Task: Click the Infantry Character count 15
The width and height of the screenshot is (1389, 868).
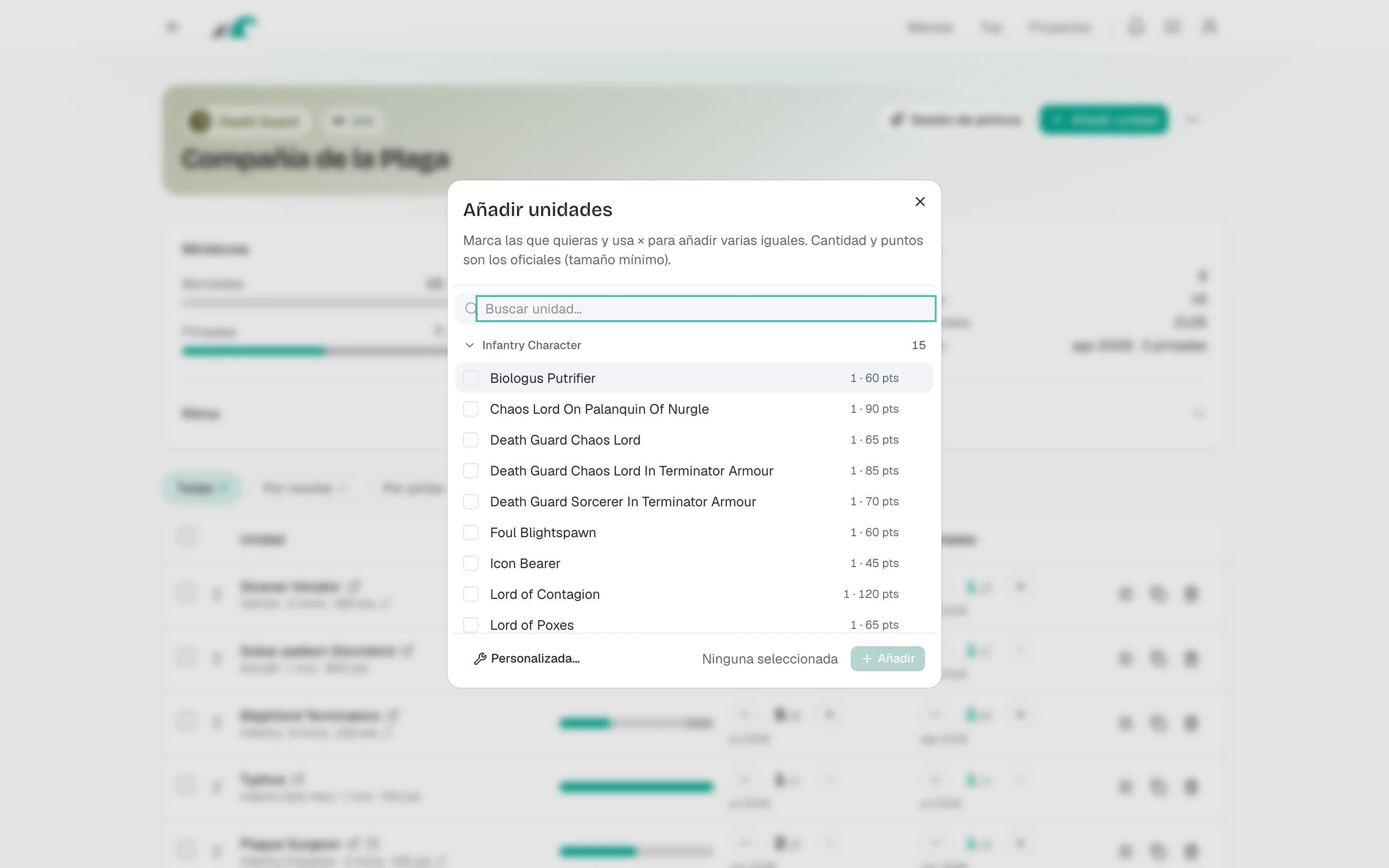Action: 918,345
